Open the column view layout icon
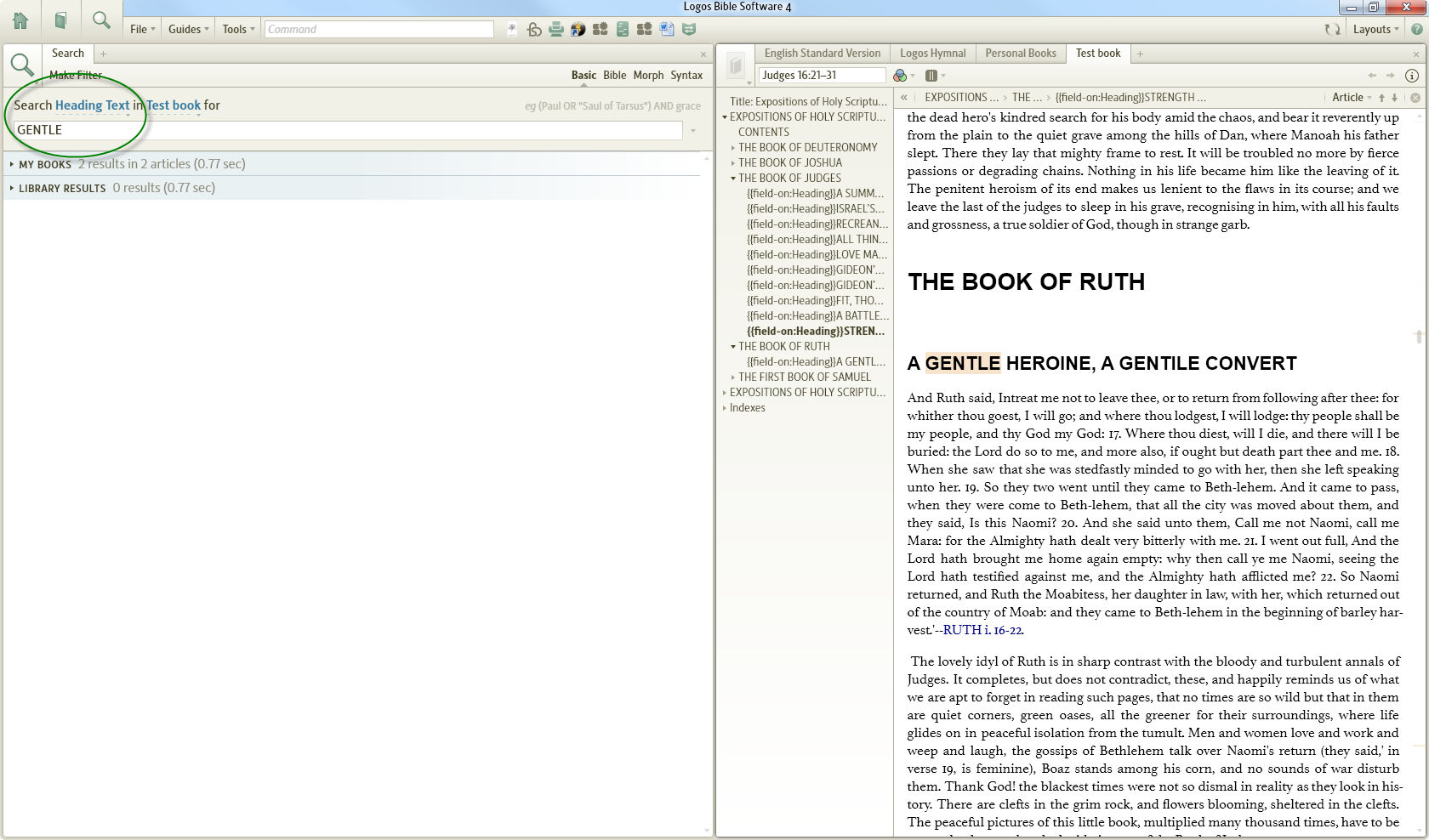This screenshot has width=1429, height=840. pos(931,76)
